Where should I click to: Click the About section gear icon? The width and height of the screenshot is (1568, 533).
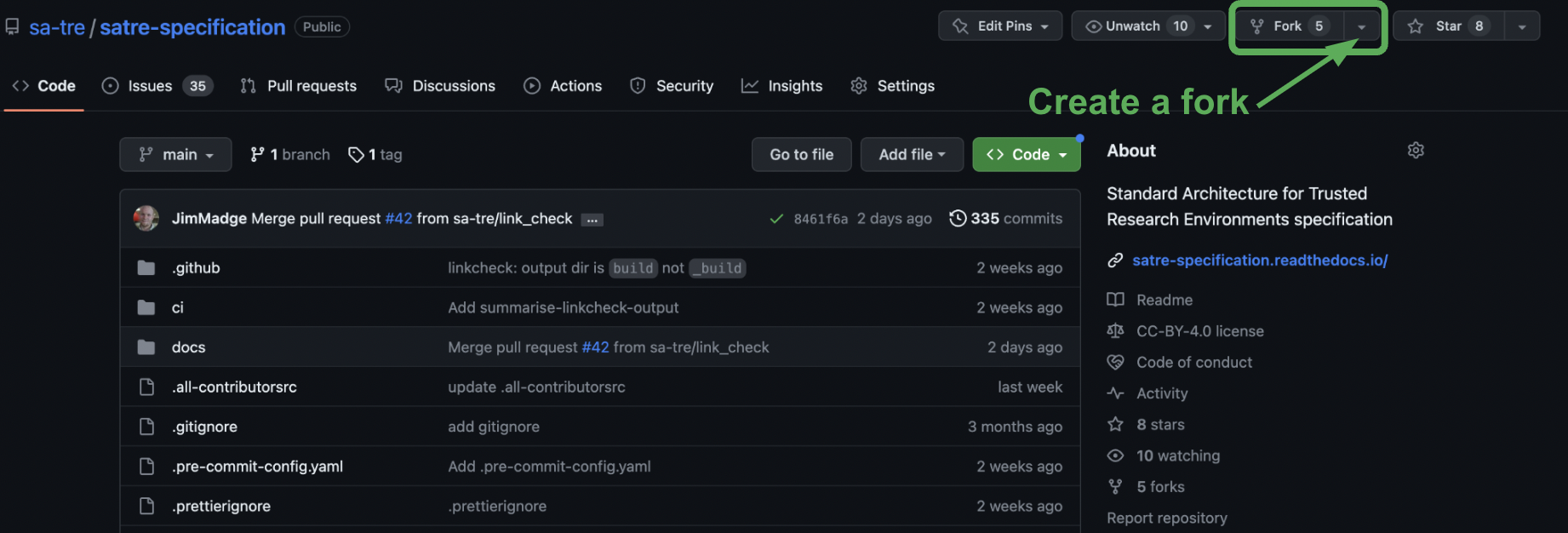(x=1416, y=150)
